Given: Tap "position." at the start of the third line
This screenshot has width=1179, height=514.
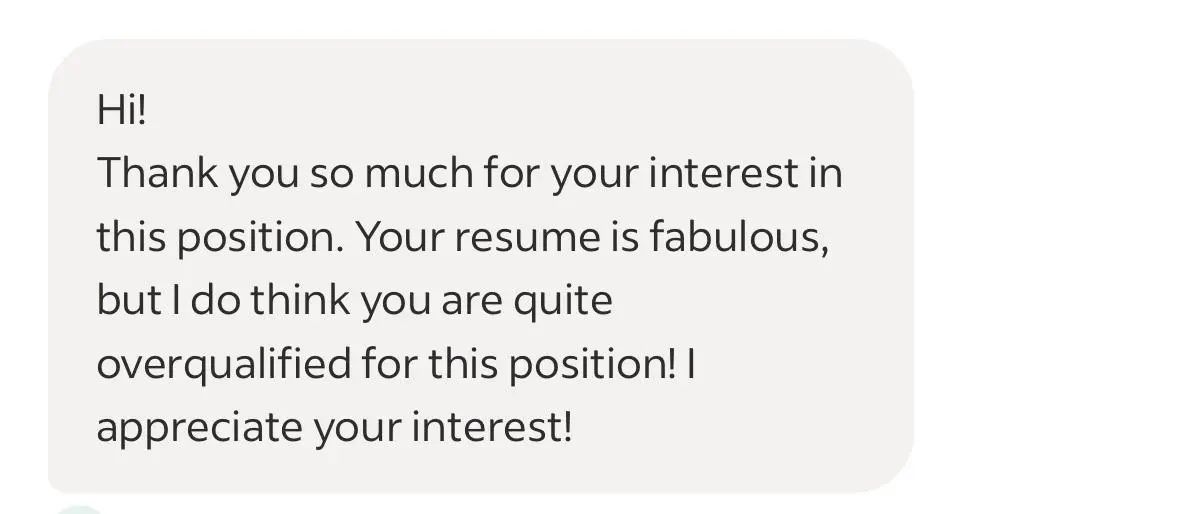Looking at the screenshot, I should point(260,238).
